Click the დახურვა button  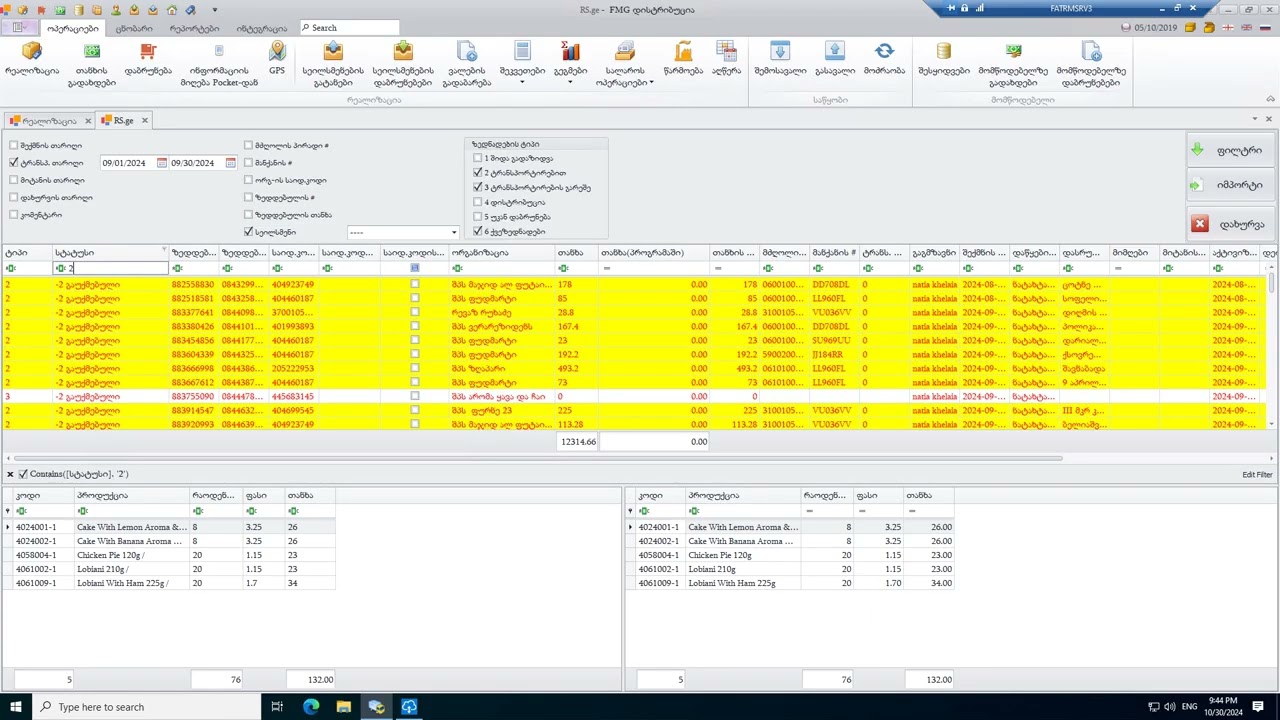1228,224
